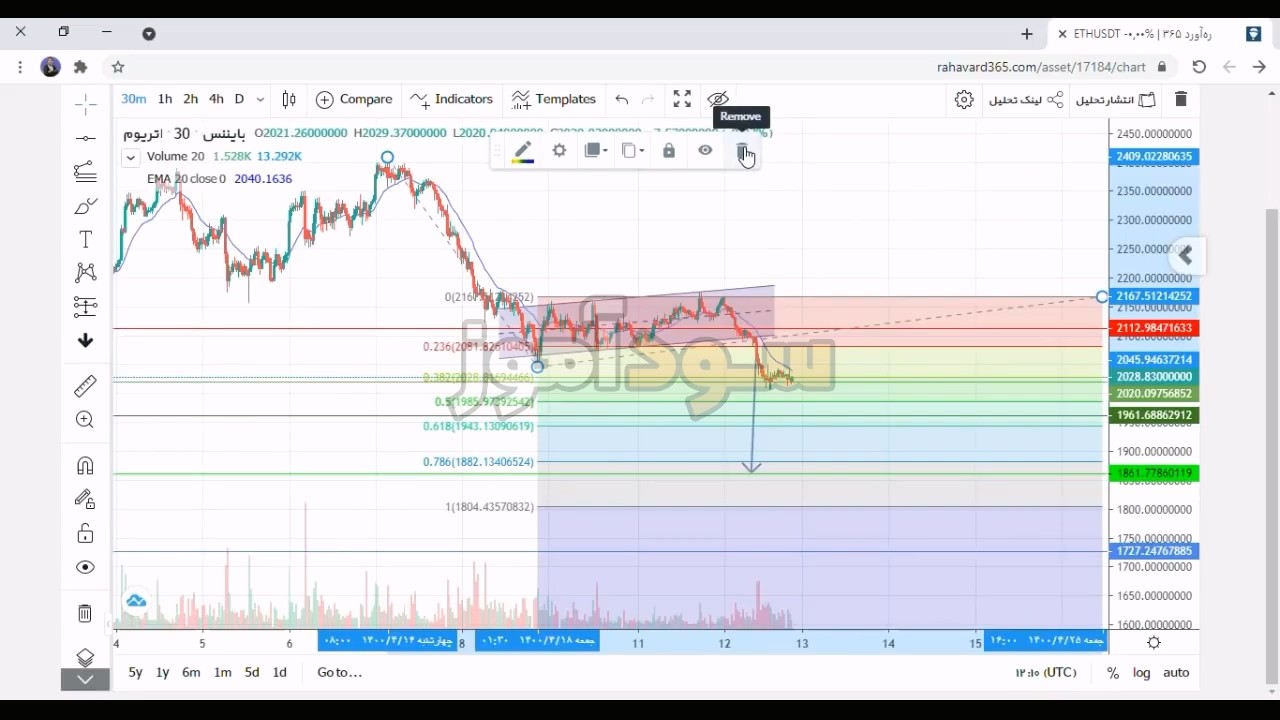Open chart settings gear in top bar
This screenshot has width=1280, height=720.
pyautogui.click(x=964, y=99)
